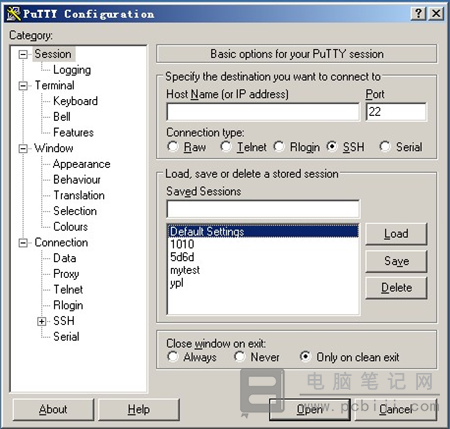
Task: Click the Host Name input field
Action: [x=263, y=112]
